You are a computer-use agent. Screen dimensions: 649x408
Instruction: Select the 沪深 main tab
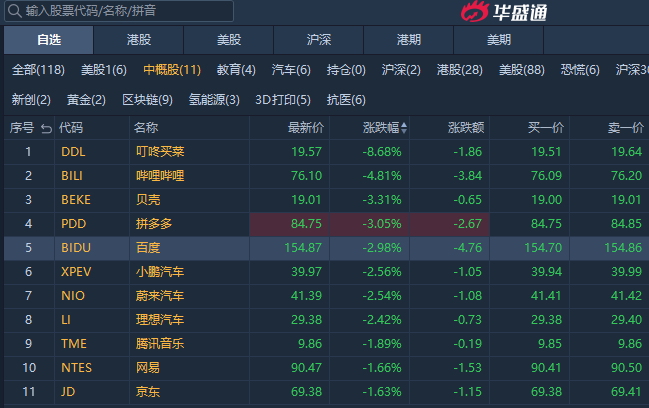pyautogui.click(x=319, y=40)
